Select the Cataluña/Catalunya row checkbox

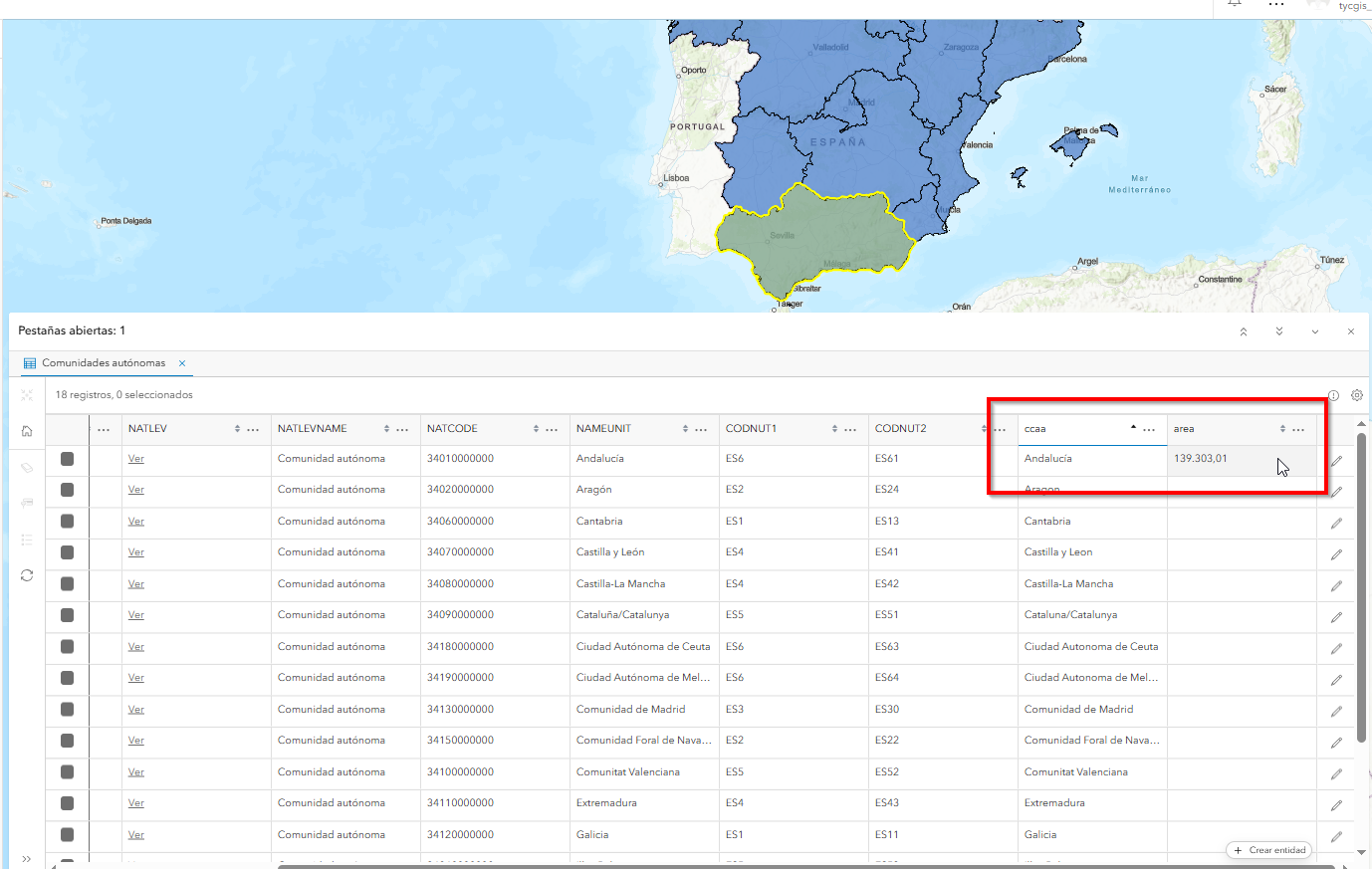point(68,615)
